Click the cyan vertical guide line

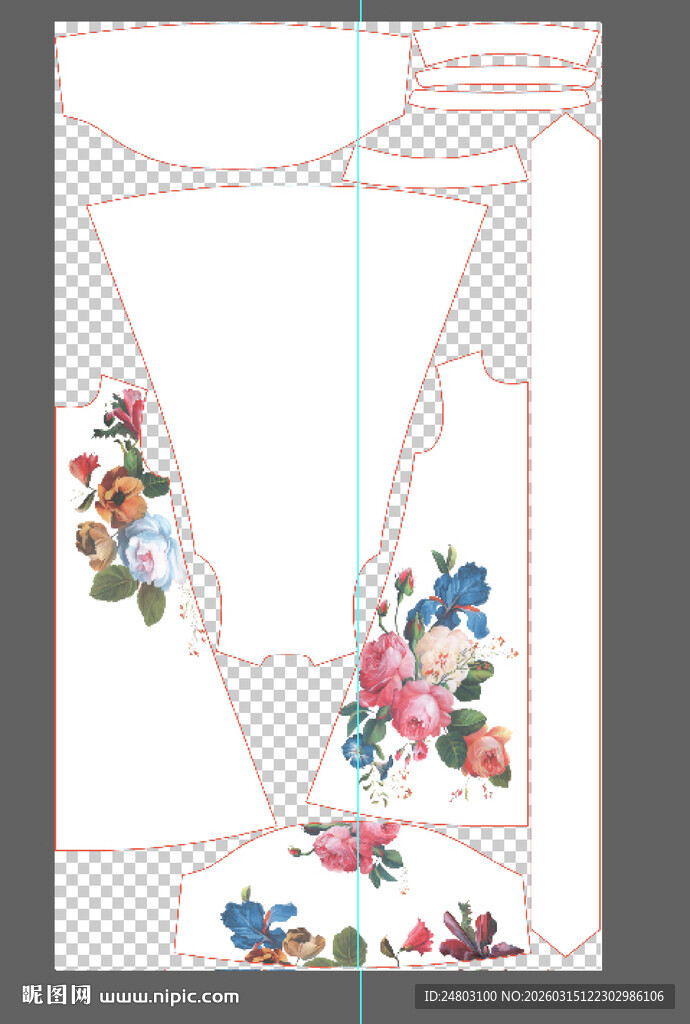(x=360, y=512)
